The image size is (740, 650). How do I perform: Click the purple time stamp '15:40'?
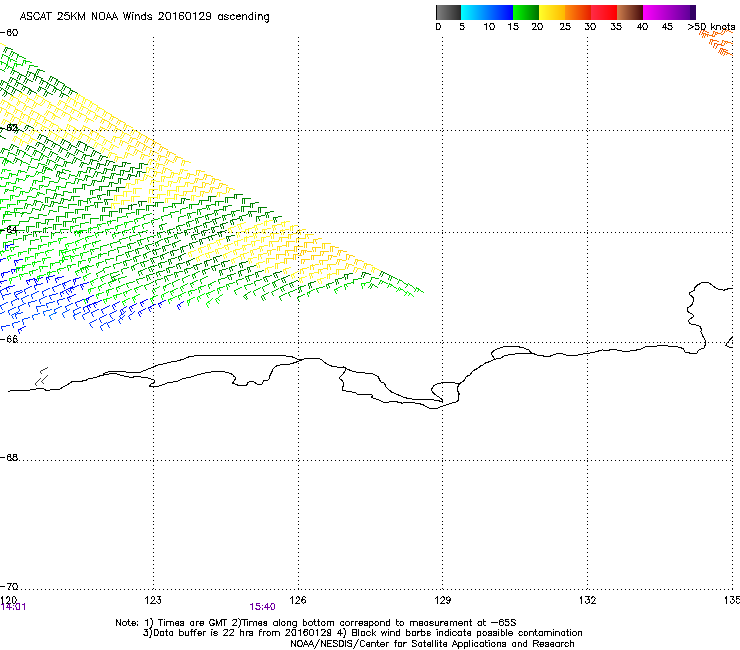pos(262,607)
